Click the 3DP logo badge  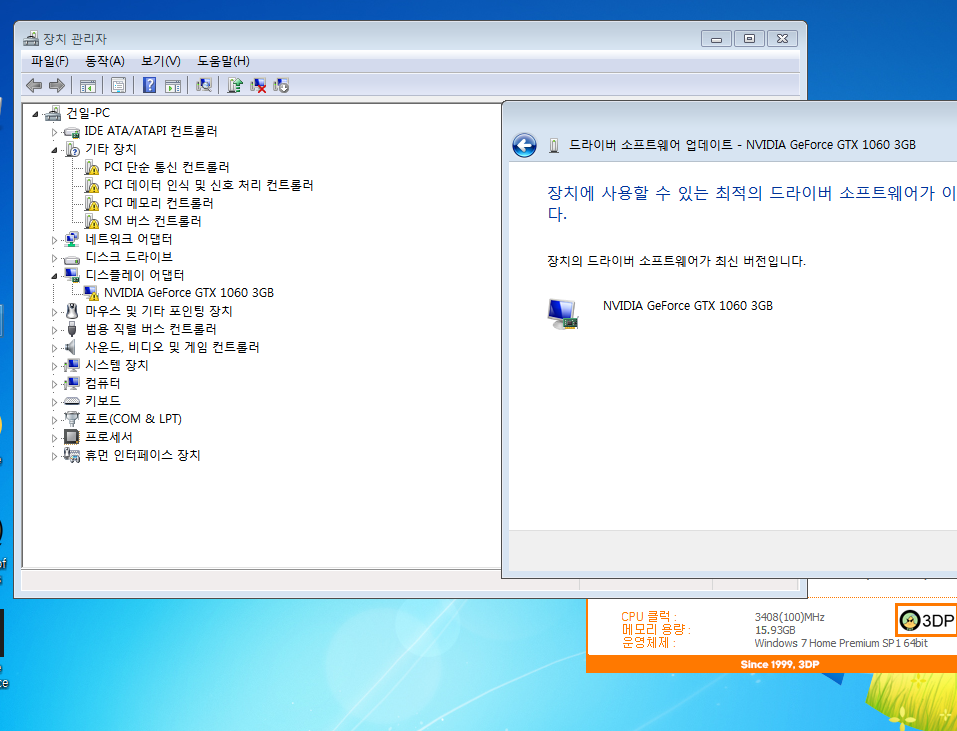(x=926, y=621)
